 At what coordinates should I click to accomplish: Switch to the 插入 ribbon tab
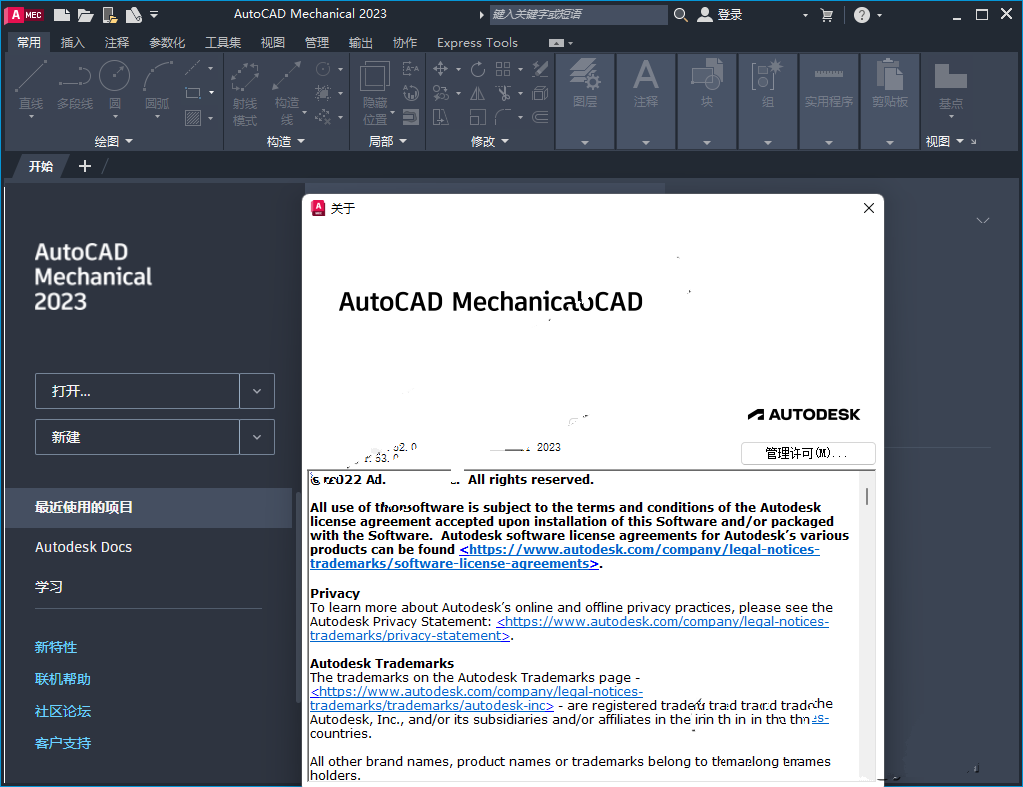[72, 42]
